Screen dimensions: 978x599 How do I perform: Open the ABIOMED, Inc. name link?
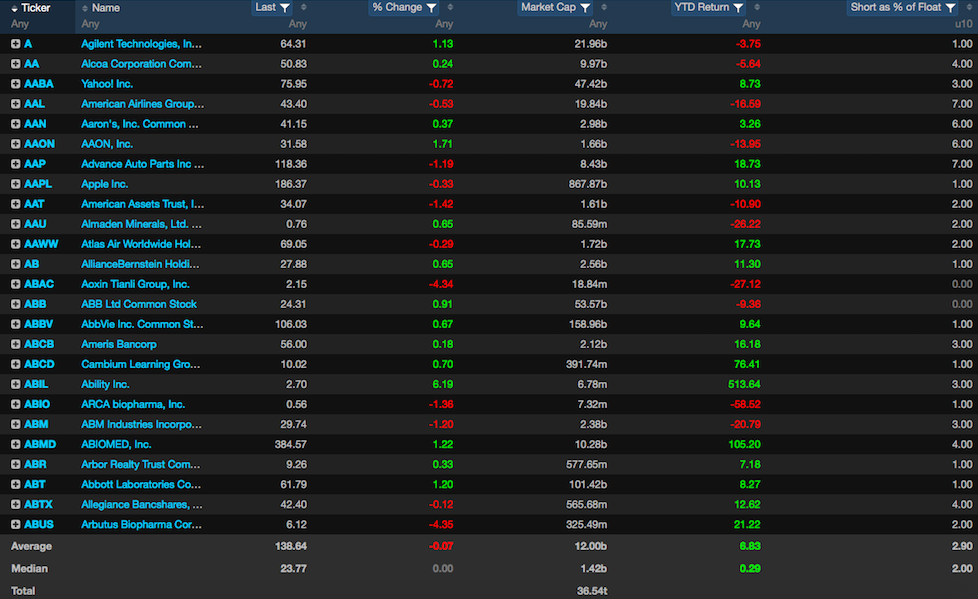pyautogui.click(x=117, y=444)
